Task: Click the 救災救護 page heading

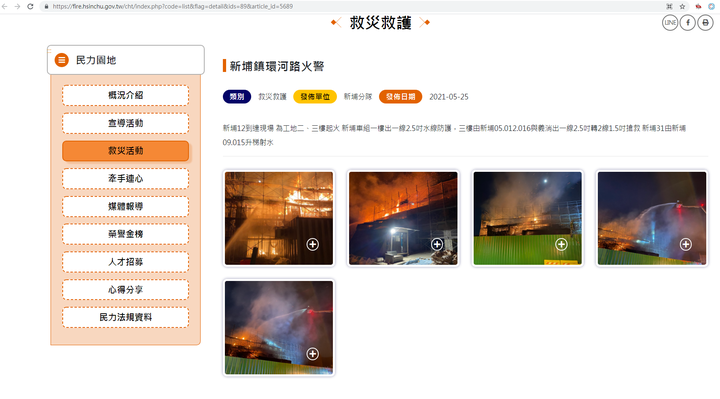Action: tap(381, 22)
